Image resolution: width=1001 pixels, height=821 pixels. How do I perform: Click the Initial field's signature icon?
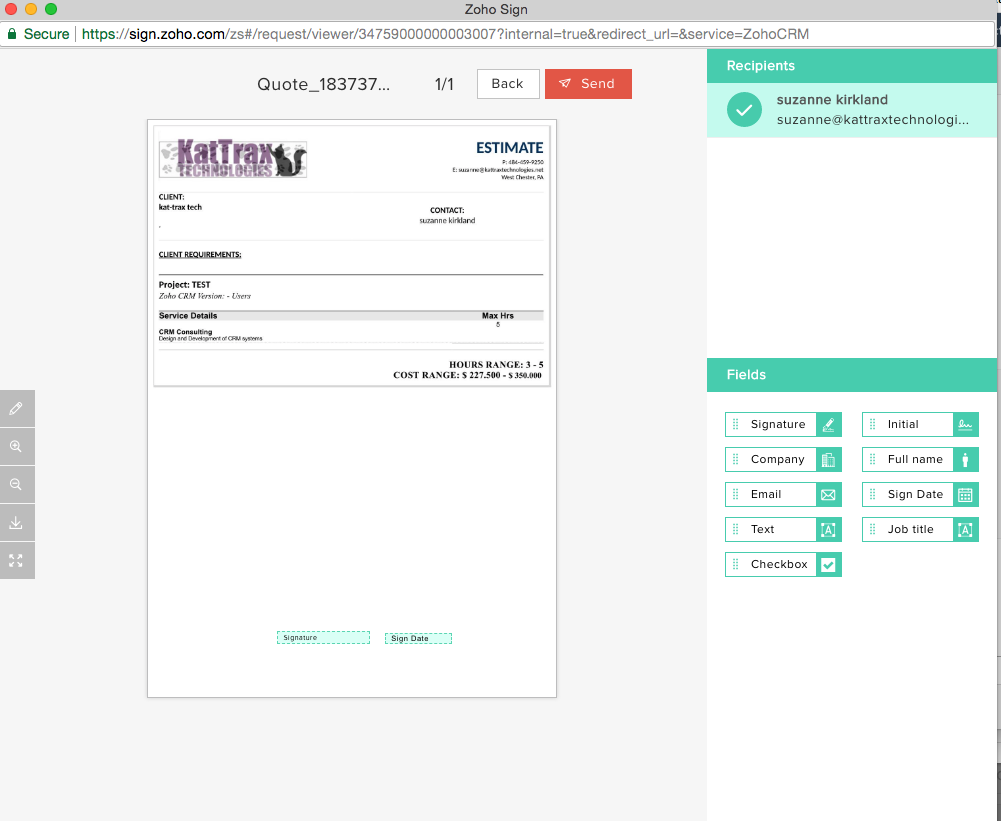click(966, 424)
